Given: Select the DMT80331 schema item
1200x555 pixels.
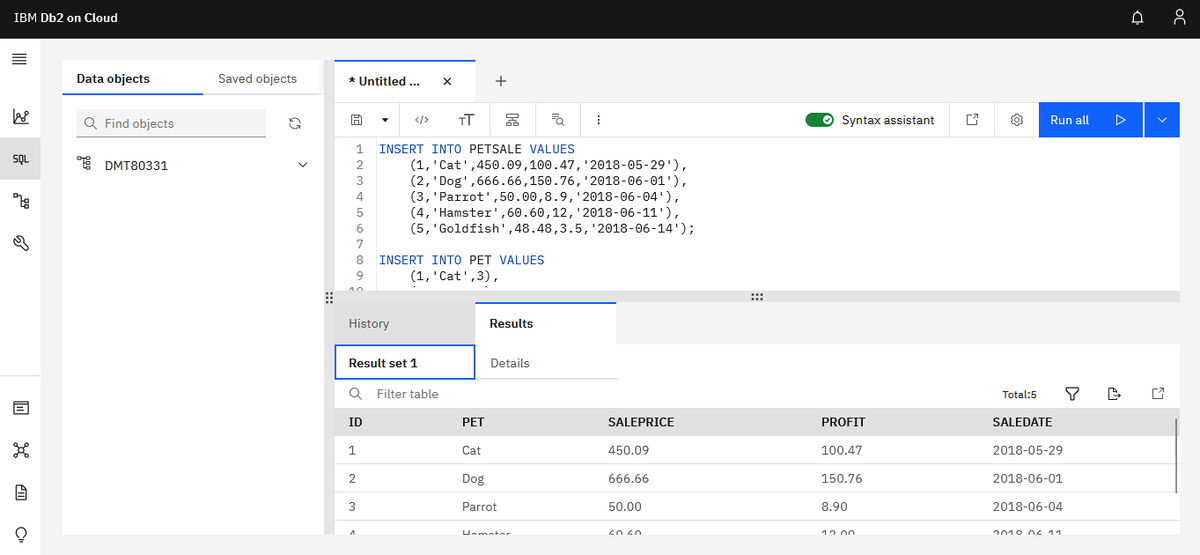Looking at the screenshot, I should coord(137,165).
